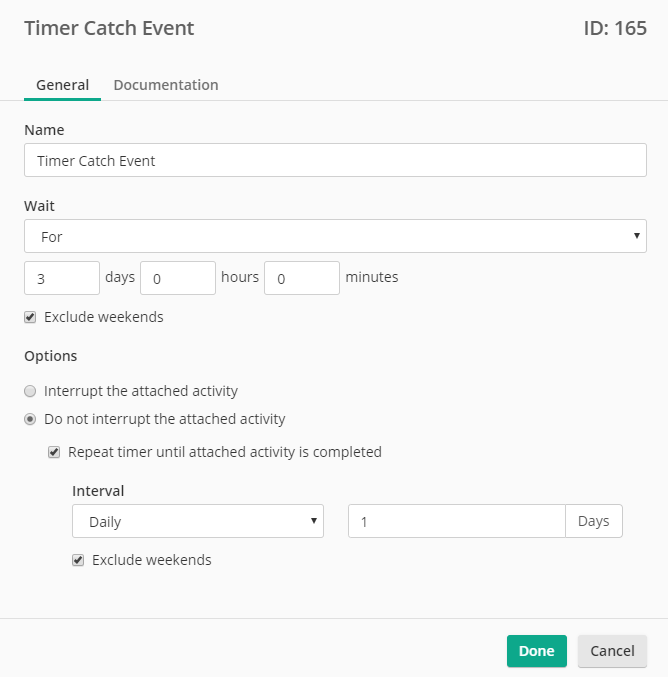Select the General tab
This screenshot has height=677, width=668.
tap(63, 85)
